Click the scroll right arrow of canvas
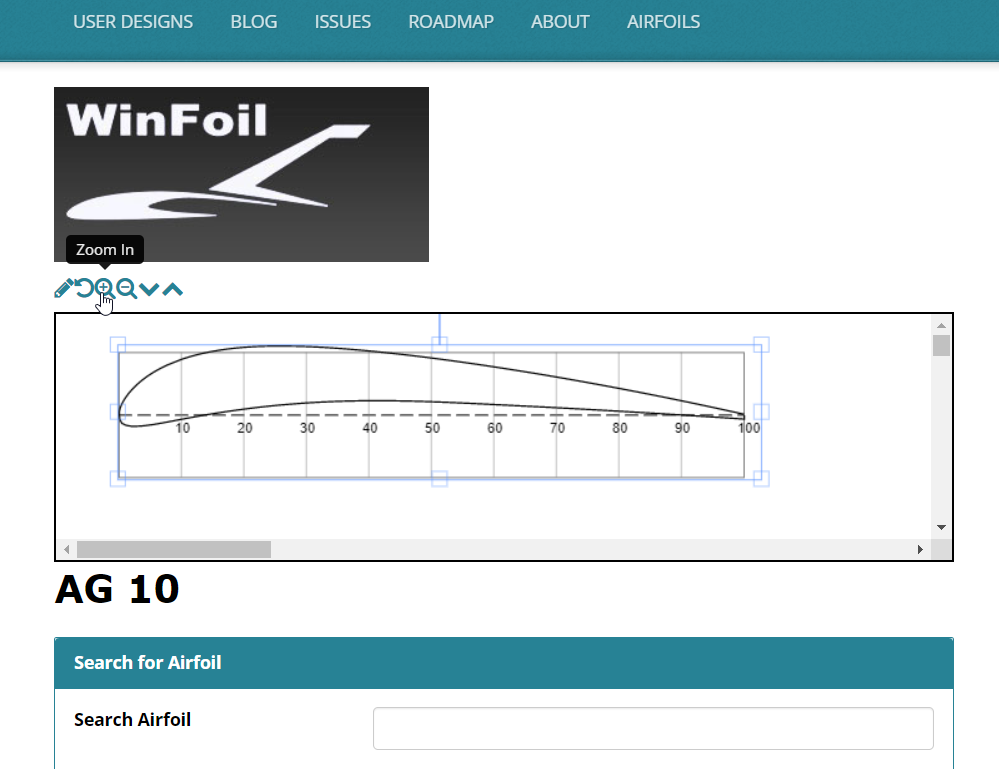The height and width of the screenshot is (769, 999). [x=920, y=549]
